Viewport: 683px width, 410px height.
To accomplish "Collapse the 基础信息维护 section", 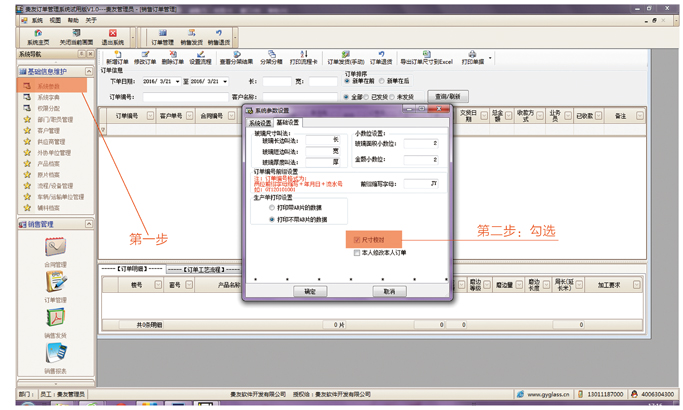I will (x=88, y=72).
